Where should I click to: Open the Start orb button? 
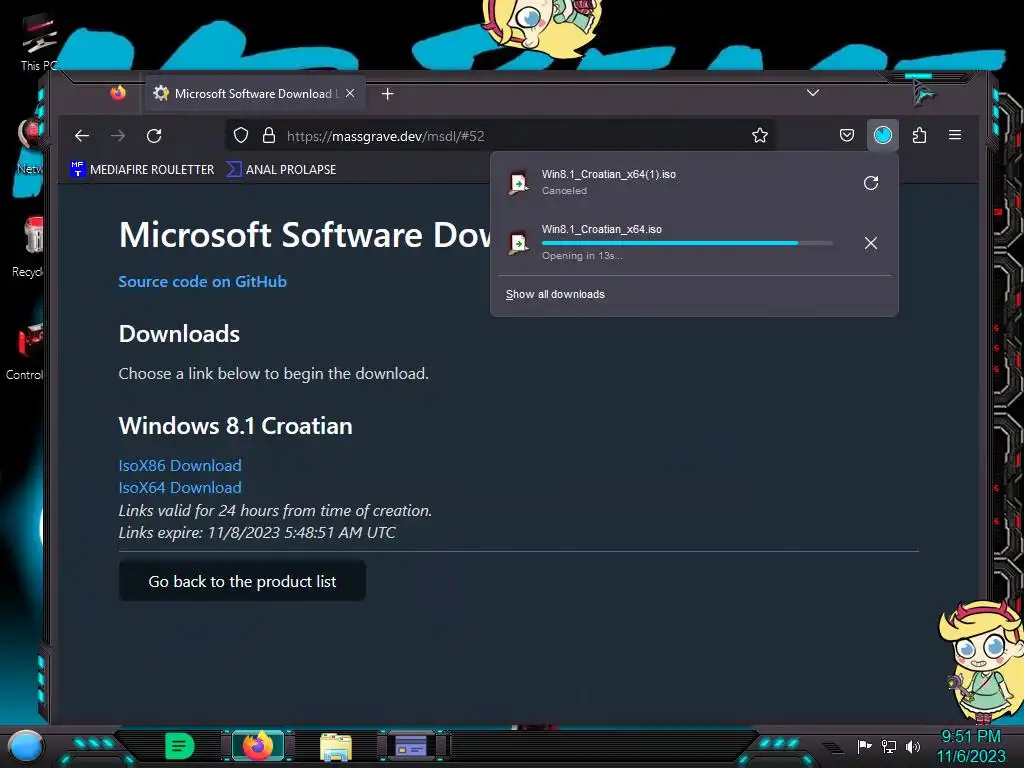25,746
